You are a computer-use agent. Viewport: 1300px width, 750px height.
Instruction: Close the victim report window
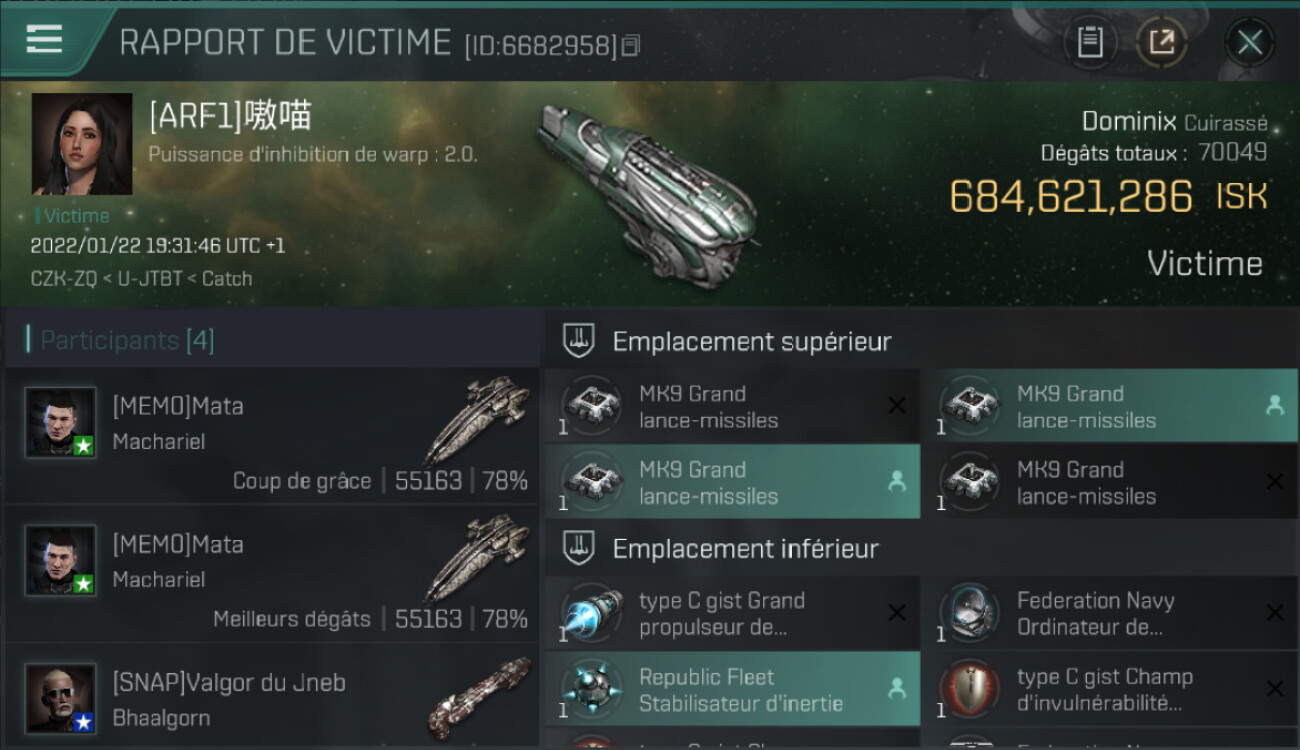point(1249,42)
